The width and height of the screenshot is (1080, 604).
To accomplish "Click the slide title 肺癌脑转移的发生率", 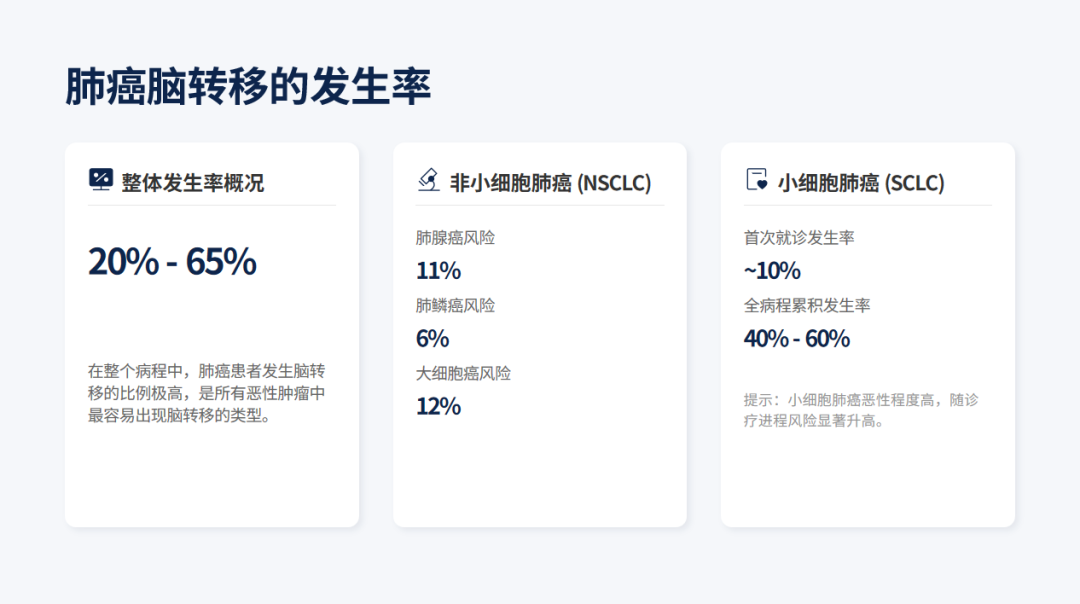I will pos(248,88).
